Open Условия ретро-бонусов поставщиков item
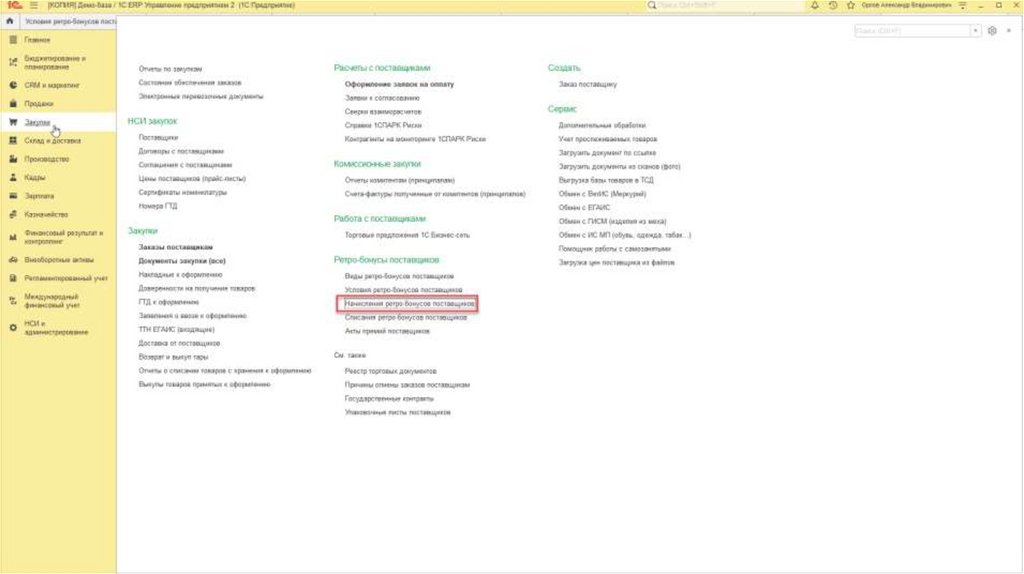1024x574 pixels. click(403, 290)
